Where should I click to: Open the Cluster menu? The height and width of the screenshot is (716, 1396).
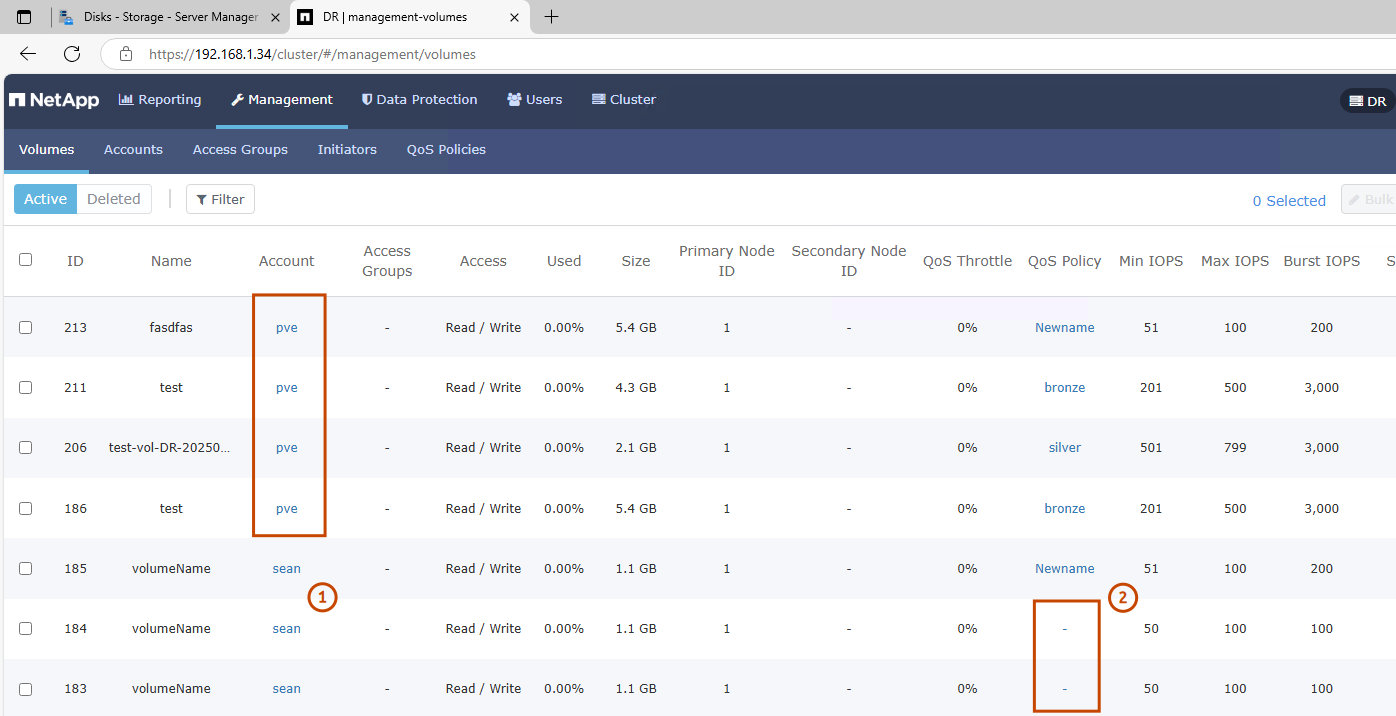click(624, 100)
